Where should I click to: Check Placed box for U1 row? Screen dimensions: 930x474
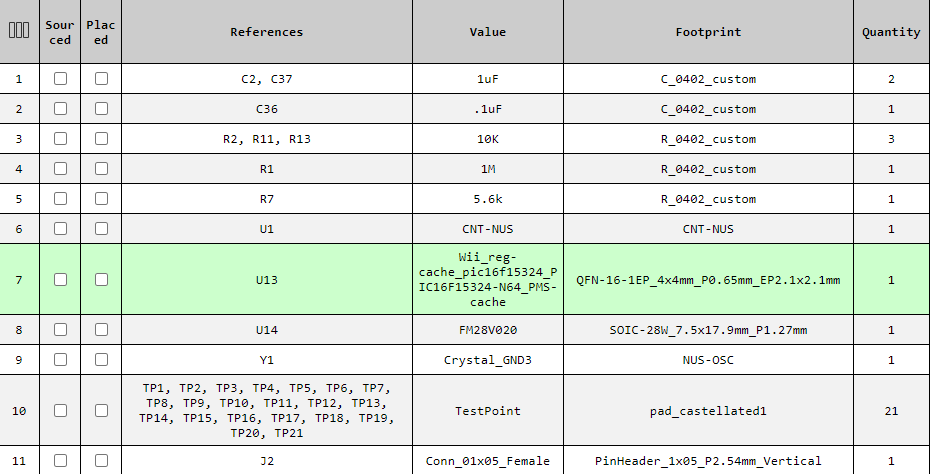point(101,228)
